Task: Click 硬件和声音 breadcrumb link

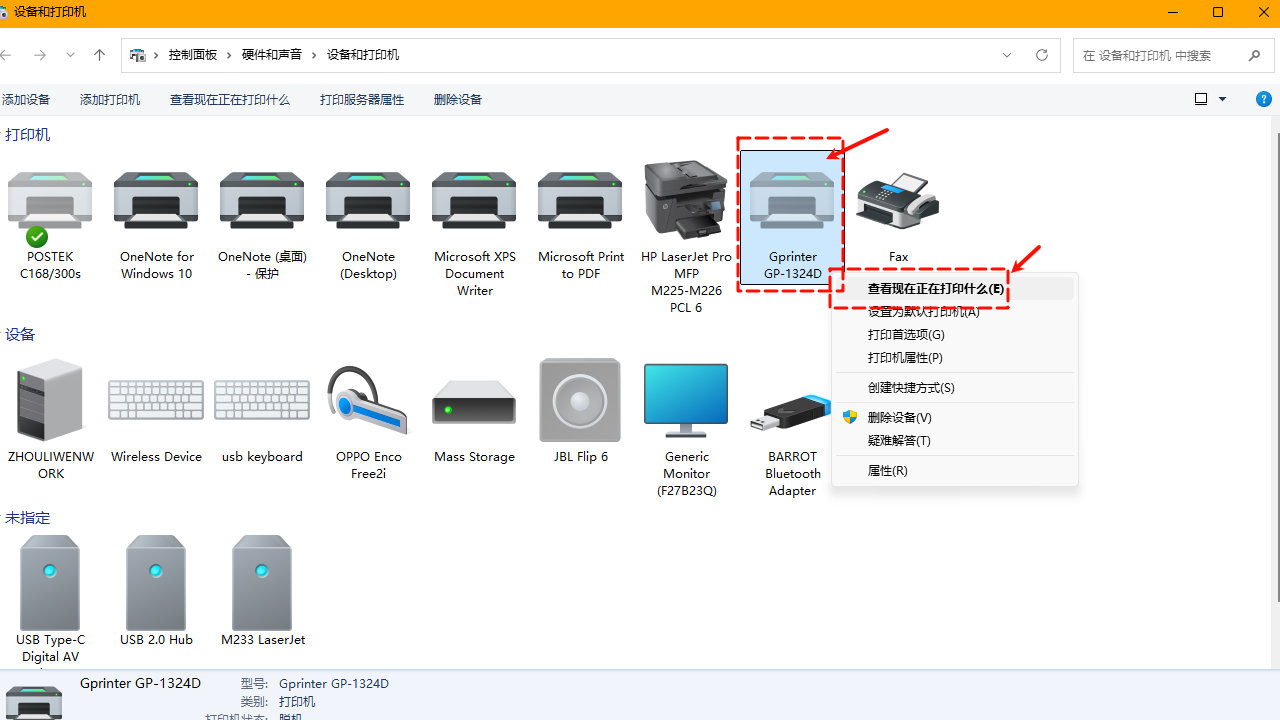Action: pyautogui.click(x=272, y=55)
